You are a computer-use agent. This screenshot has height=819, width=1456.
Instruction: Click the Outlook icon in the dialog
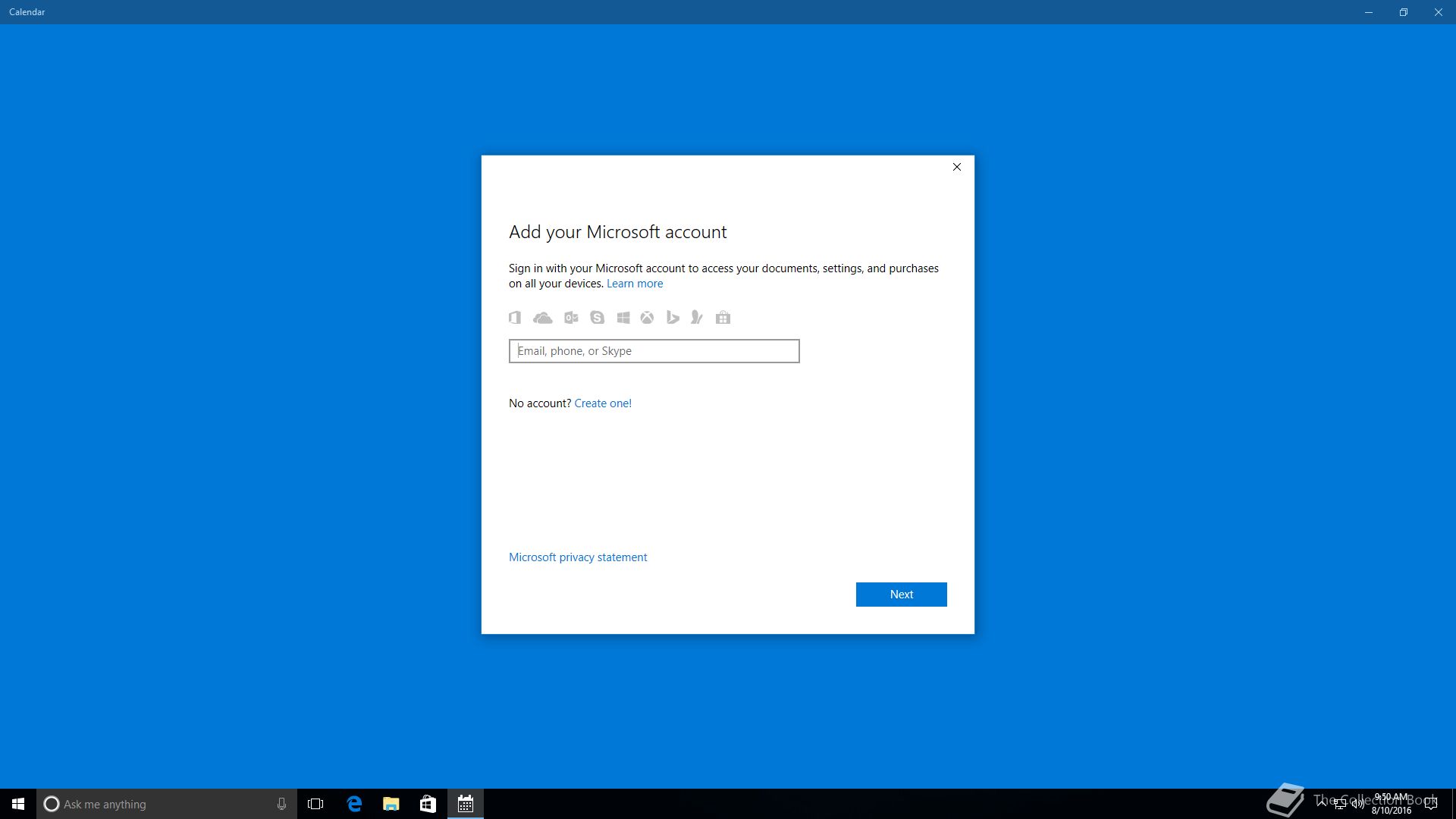571,318
